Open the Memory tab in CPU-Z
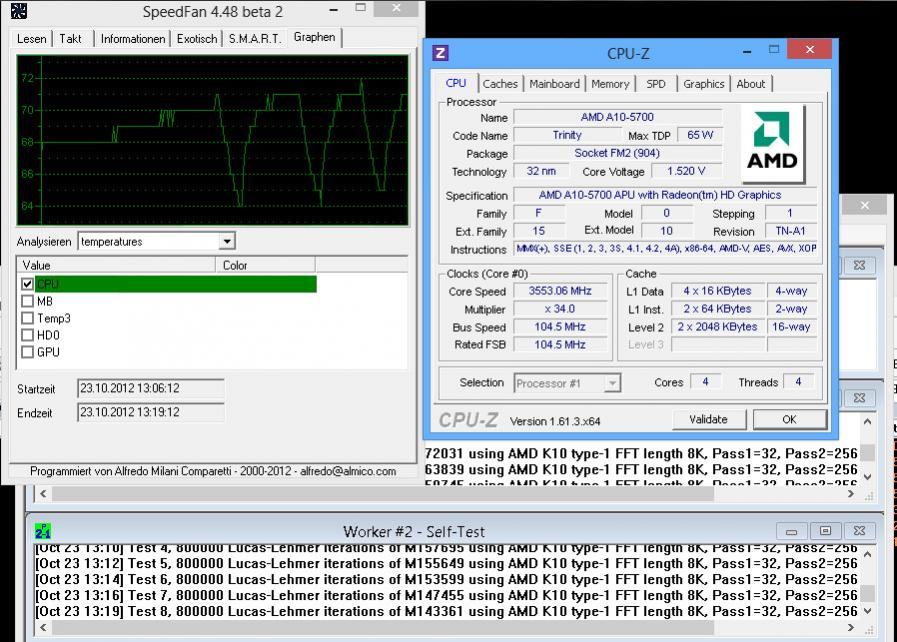897x642 pixels. tap(610, 84)
